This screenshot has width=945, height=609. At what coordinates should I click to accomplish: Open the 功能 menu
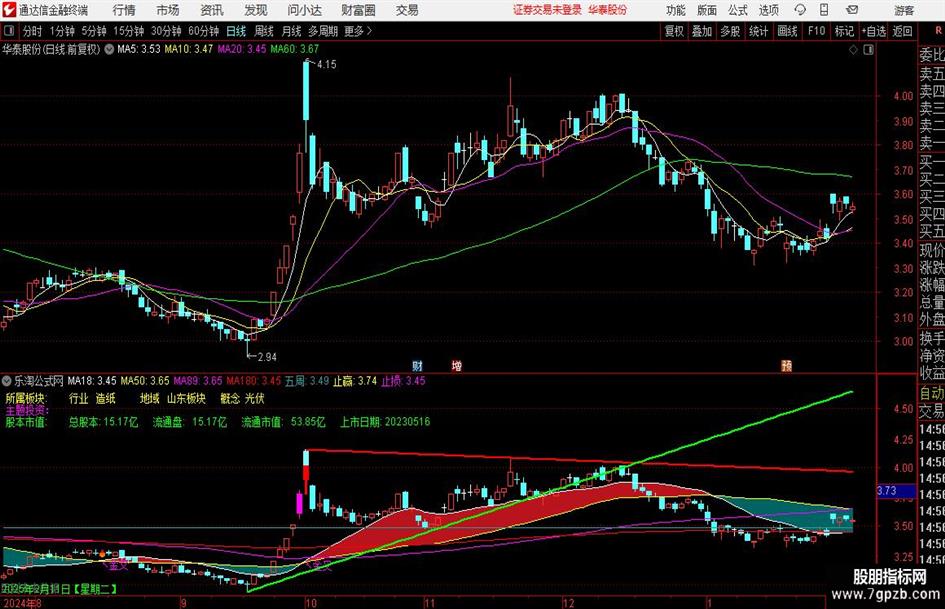(x=676, y=10)
